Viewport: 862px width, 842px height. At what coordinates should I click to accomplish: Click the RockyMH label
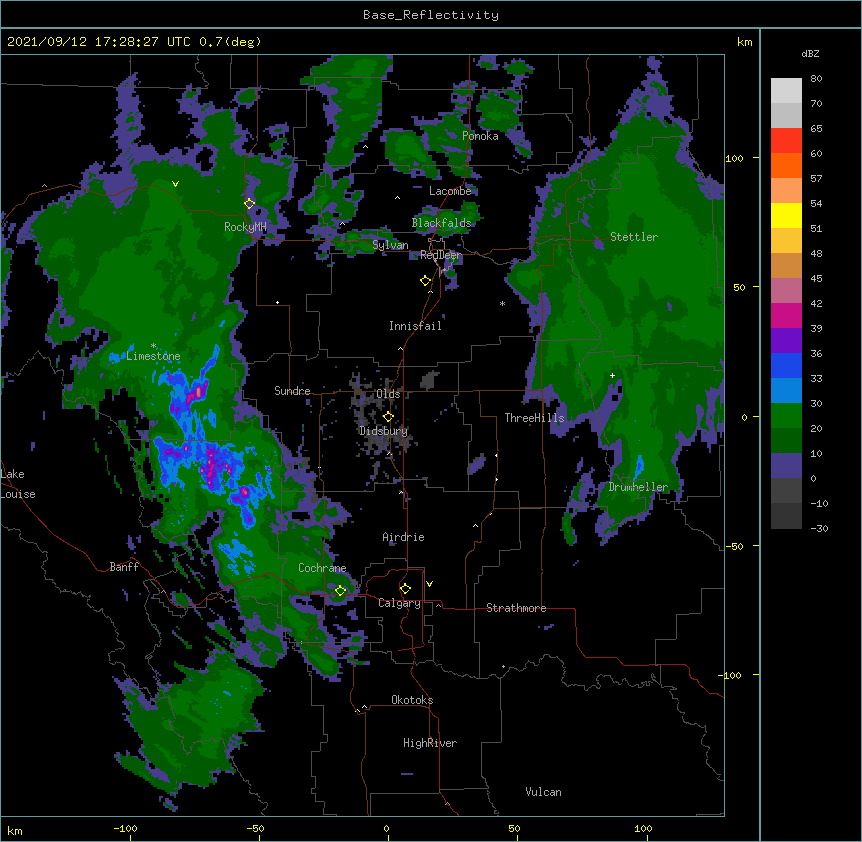pos(245,227)
